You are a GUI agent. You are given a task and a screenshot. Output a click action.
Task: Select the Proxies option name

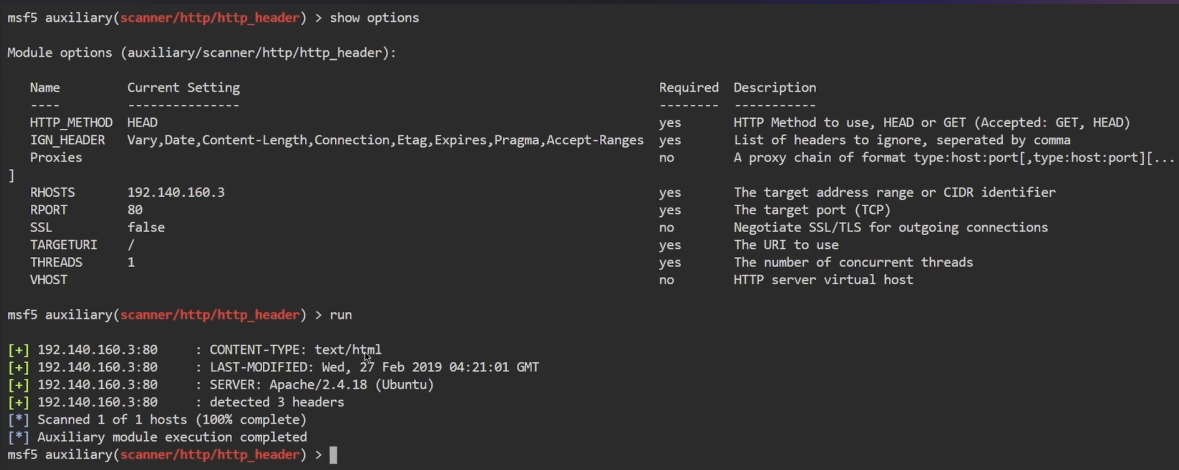pyautogui.click(x=56, y=158)
